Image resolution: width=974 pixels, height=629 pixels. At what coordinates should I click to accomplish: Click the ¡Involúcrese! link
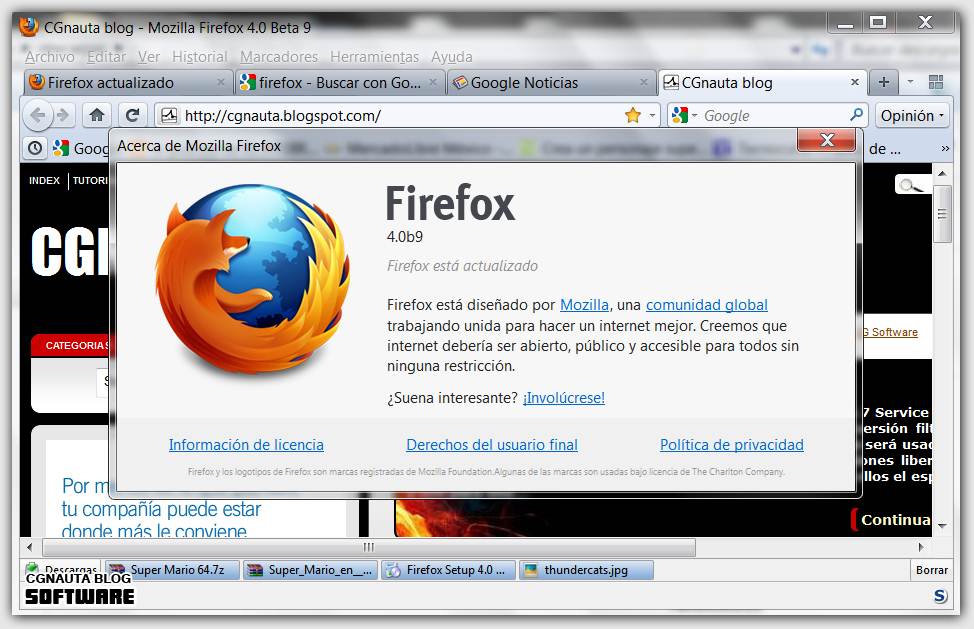pos(563,397)
